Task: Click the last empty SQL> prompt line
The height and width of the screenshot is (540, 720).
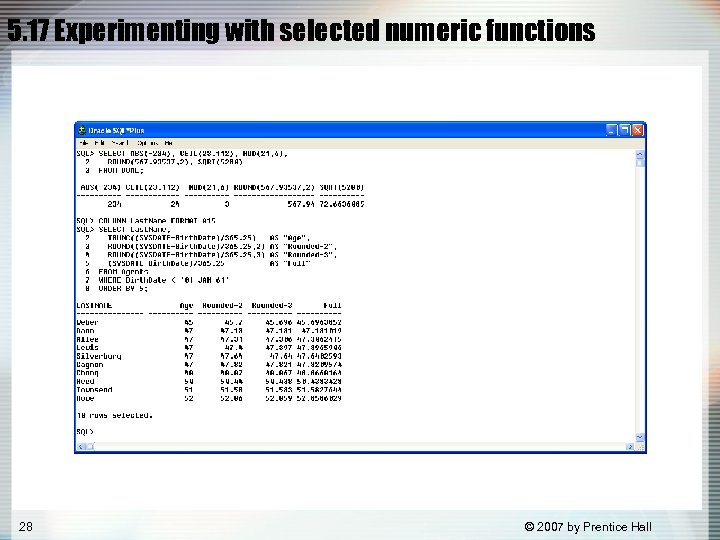Action: [85, 432]
